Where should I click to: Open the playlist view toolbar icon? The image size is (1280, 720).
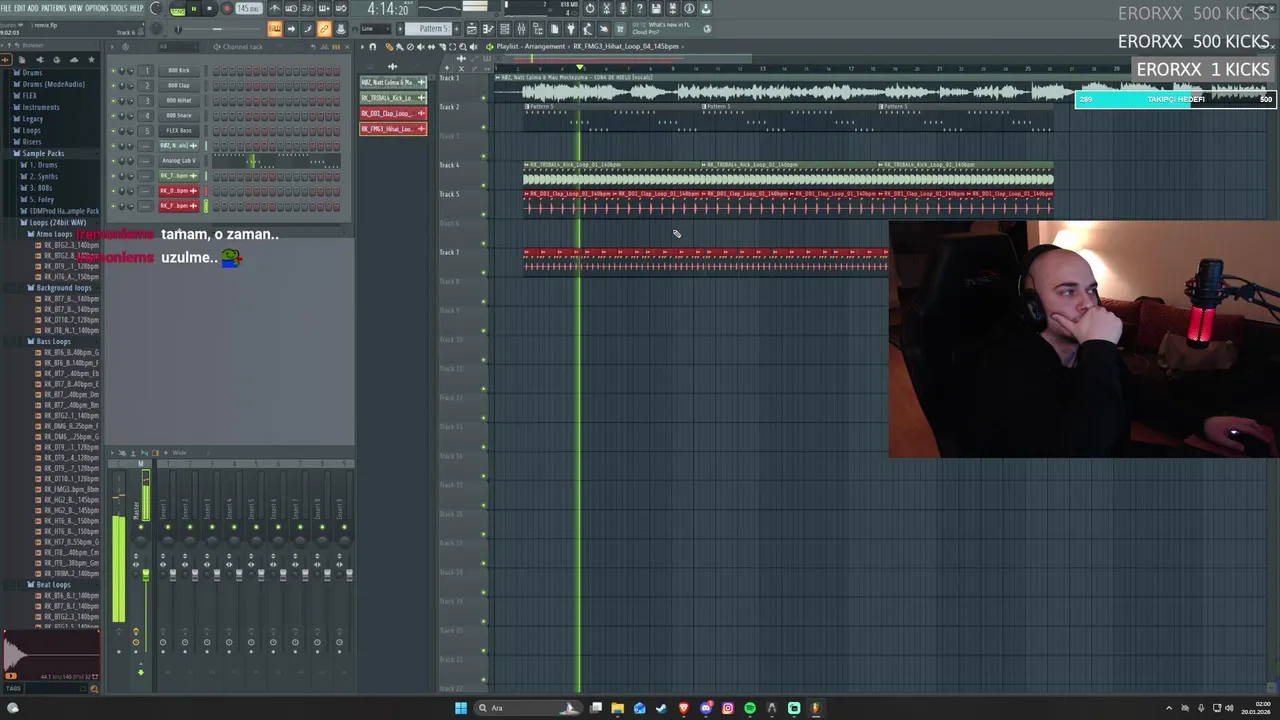(x=472, y=29)
